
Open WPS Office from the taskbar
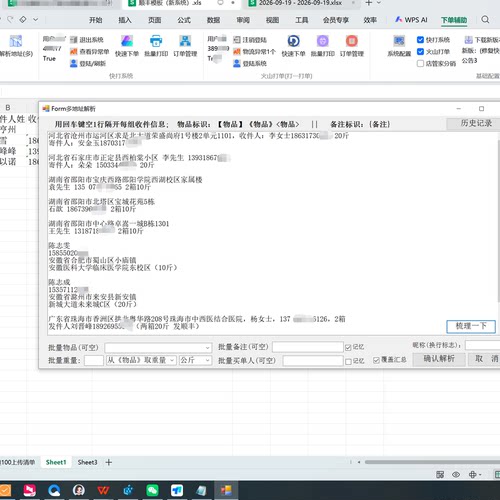103,490
